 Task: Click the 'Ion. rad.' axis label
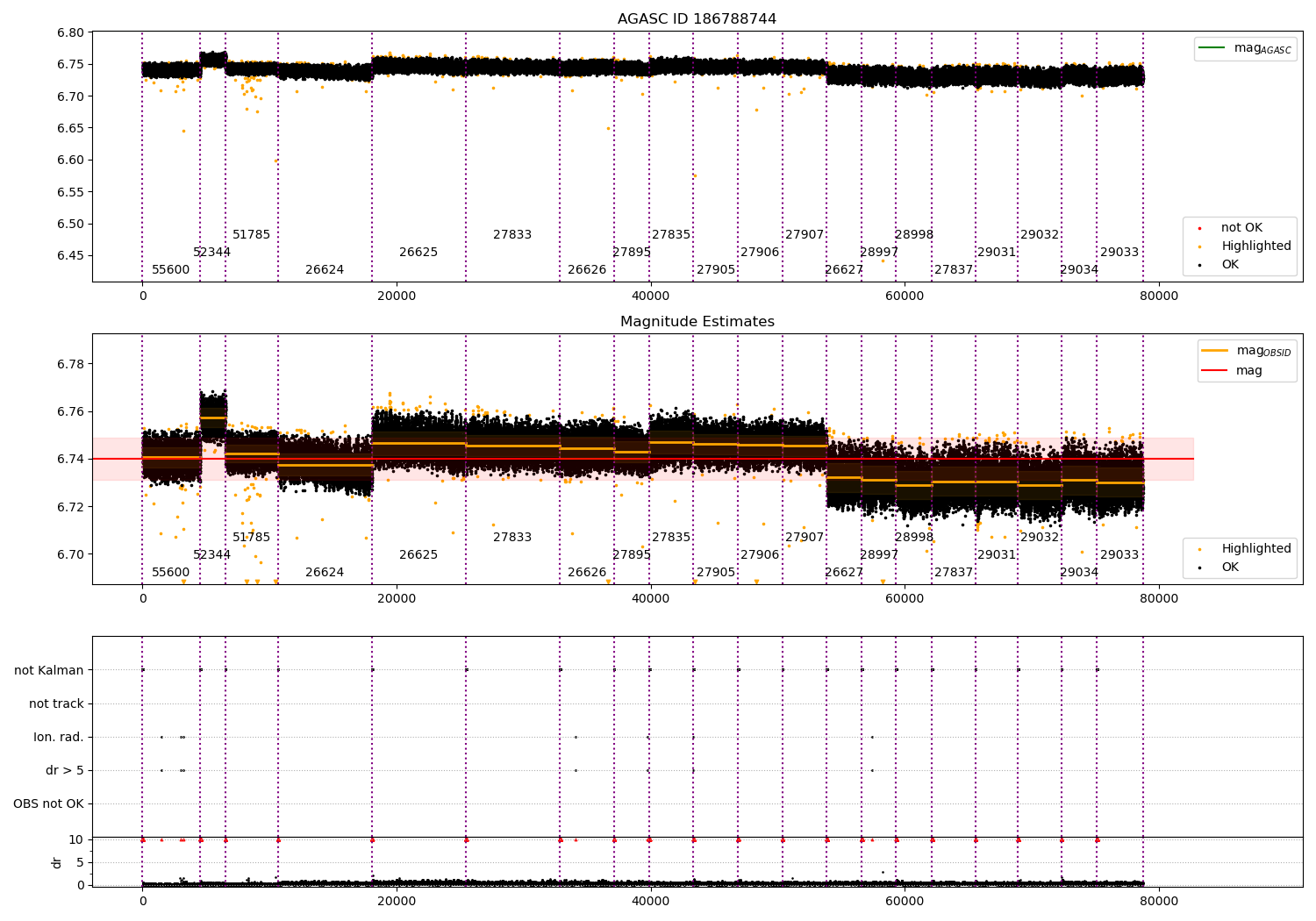(59, 738)
